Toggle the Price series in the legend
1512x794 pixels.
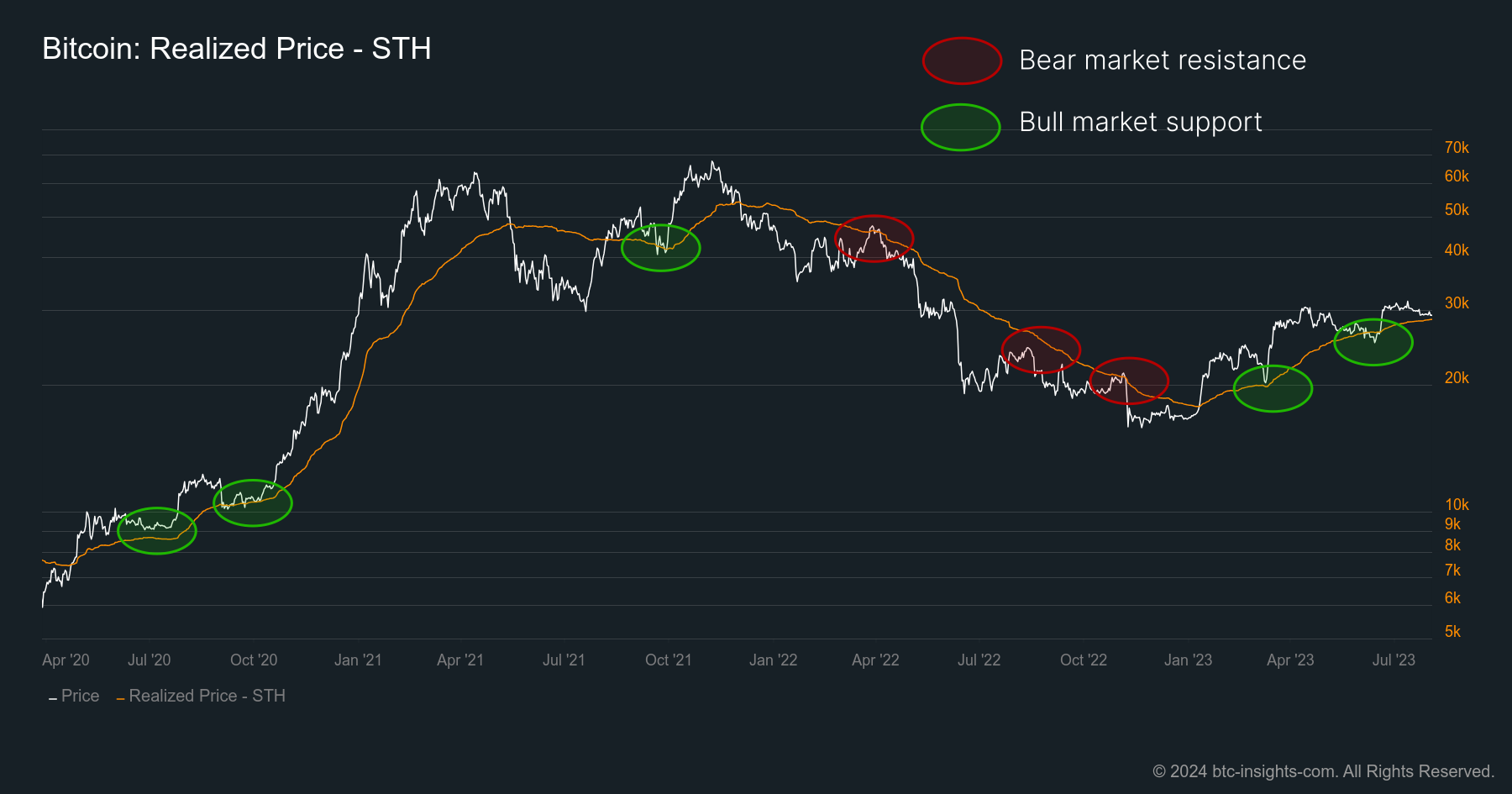(x=80, y=696)
